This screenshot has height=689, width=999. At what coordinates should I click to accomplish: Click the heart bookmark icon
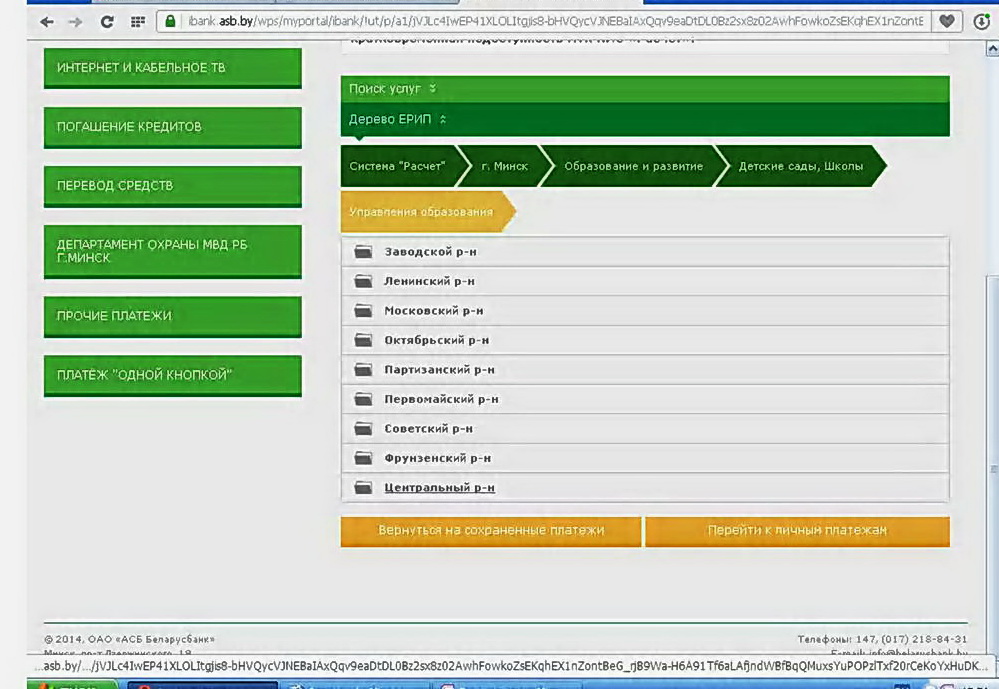tap(946, 21)
